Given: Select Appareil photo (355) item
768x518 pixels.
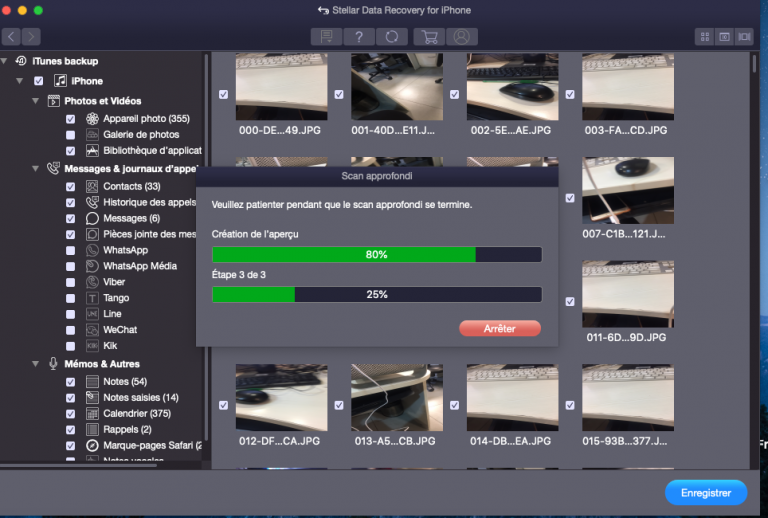Looking at the screenshot, I should pos(146,118).
